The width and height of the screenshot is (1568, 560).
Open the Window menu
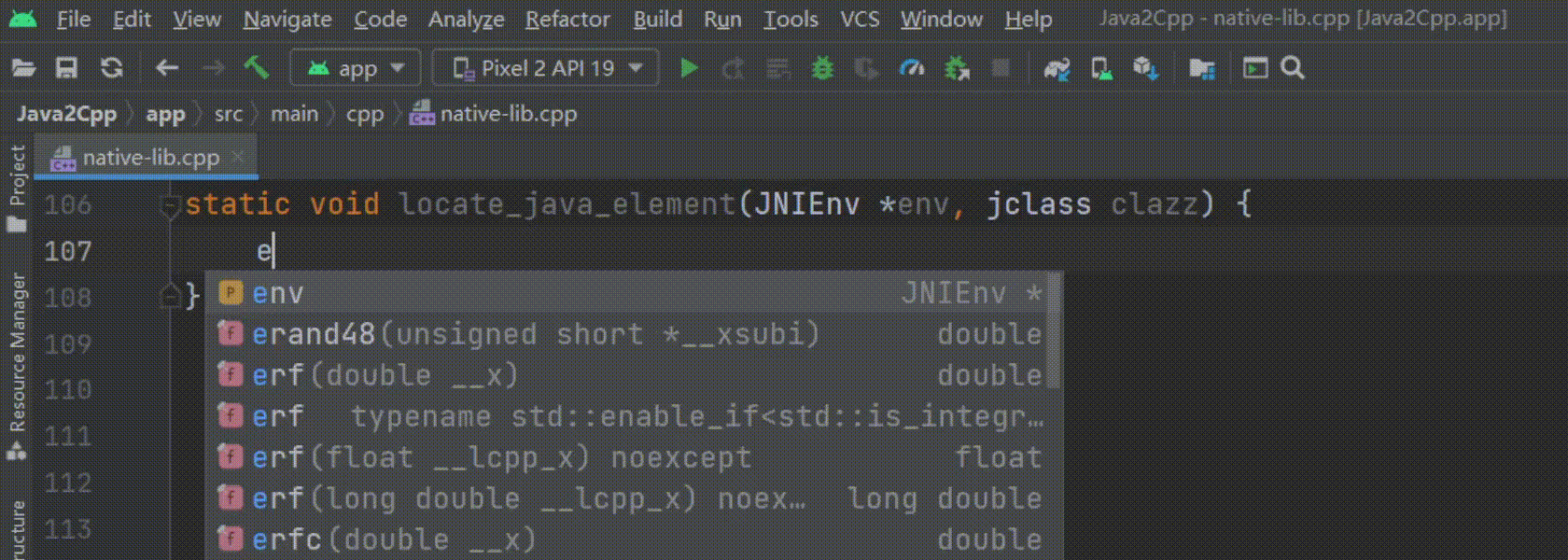(x=942, y=20)
